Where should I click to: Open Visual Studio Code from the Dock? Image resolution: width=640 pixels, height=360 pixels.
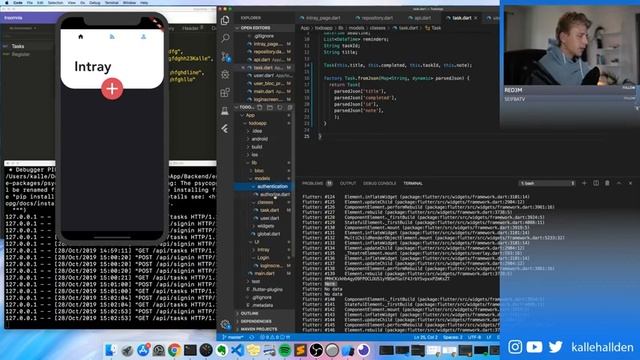click(237, 350)
